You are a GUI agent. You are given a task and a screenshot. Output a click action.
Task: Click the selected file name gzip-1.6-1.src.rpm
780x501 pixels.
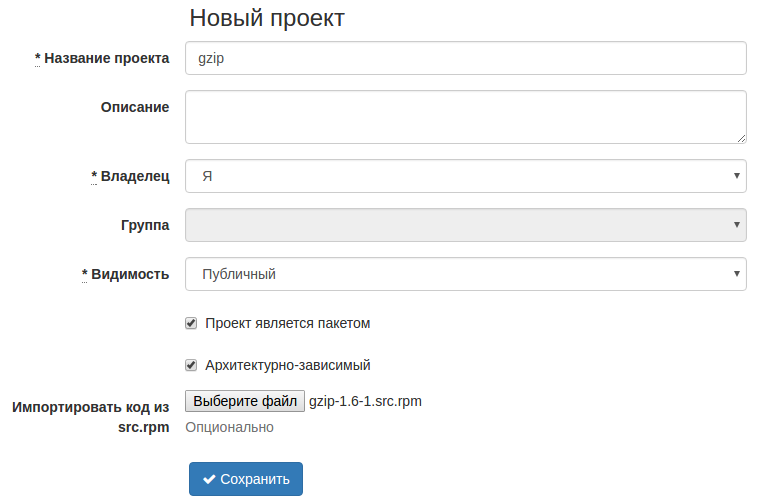click(x=365, y=401)
